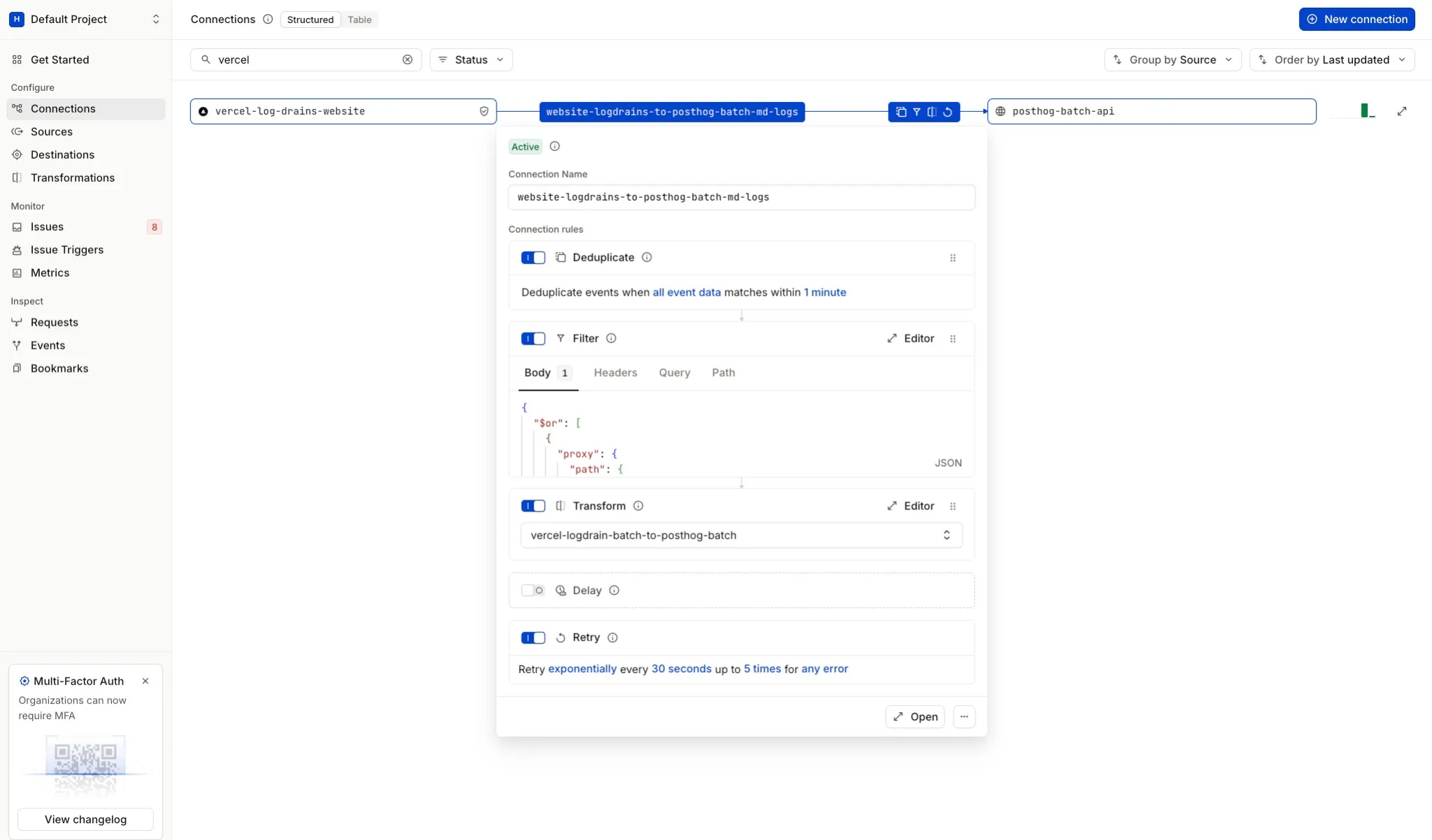Image resolution: width=1432 pixels, height=840 pixels.
Task: Click the shield icon on vercel-log-drains-website source
Action: pyautogui.click(x=485, y=110)
